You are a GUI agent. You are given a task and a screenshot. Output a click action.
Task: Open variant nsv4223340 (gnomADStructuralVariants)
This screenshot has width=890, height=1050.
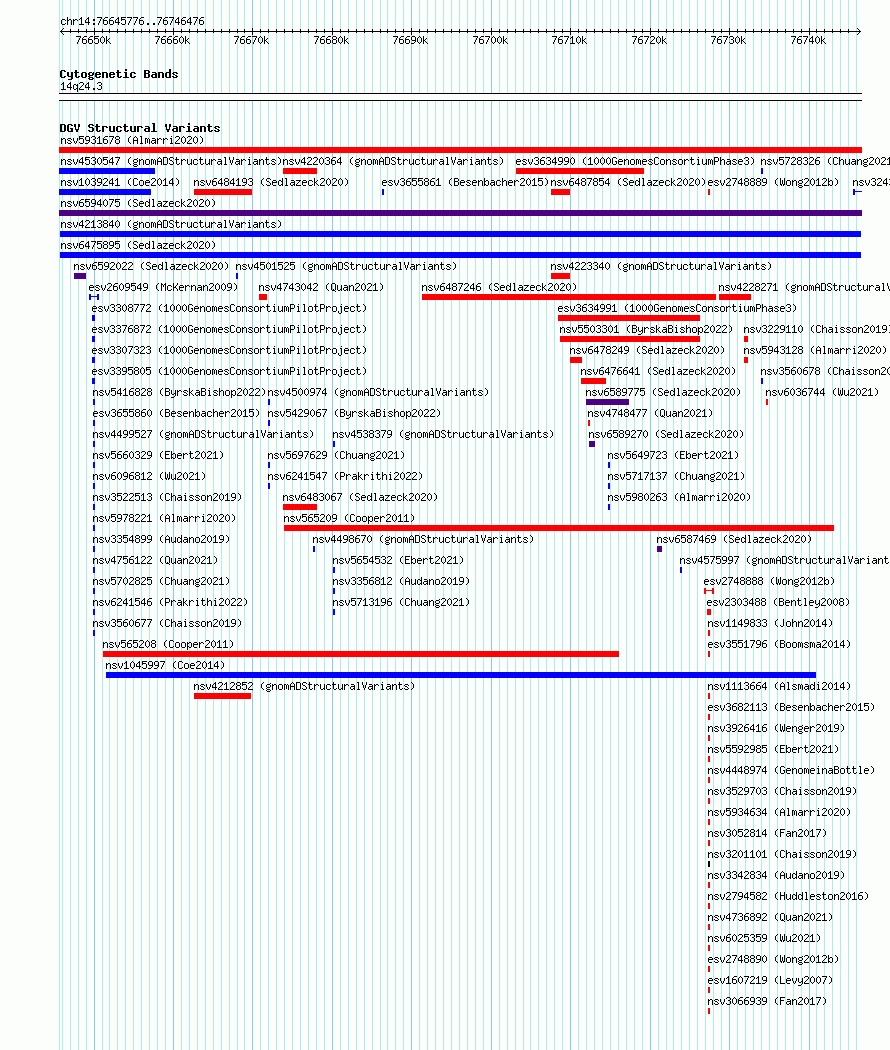click(661, 267)
